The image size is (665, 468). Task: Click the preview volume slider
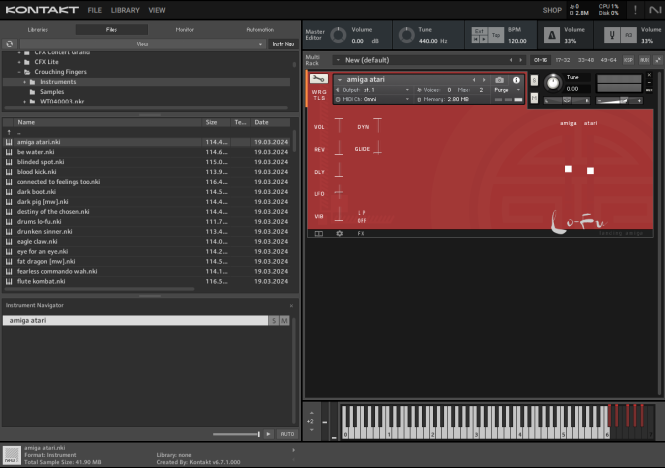click(x=236, y=434)
